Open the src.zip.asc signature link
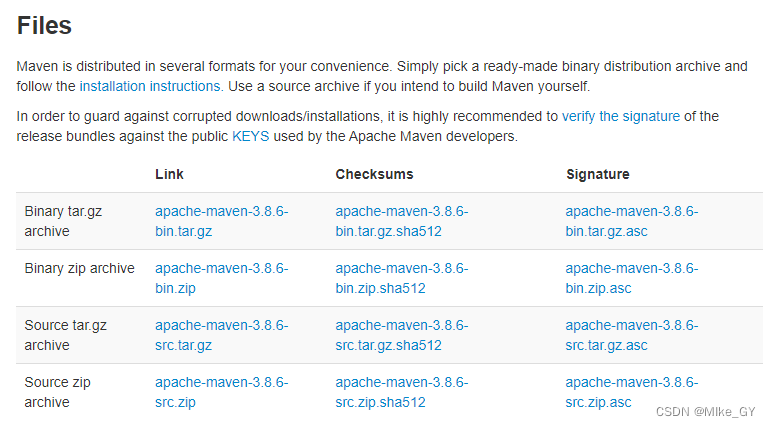The image size is (771, 427). [631, 382]
